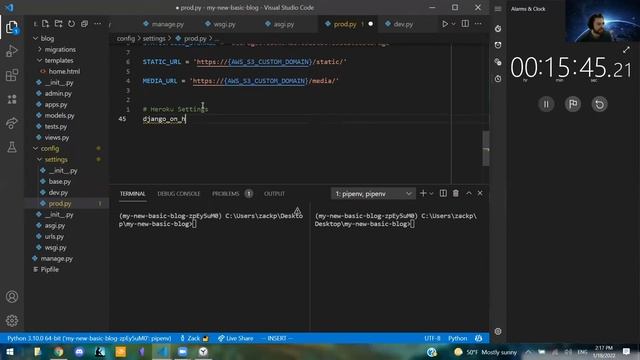
Task: Split the terminal panel
Action: click(443, 193)
